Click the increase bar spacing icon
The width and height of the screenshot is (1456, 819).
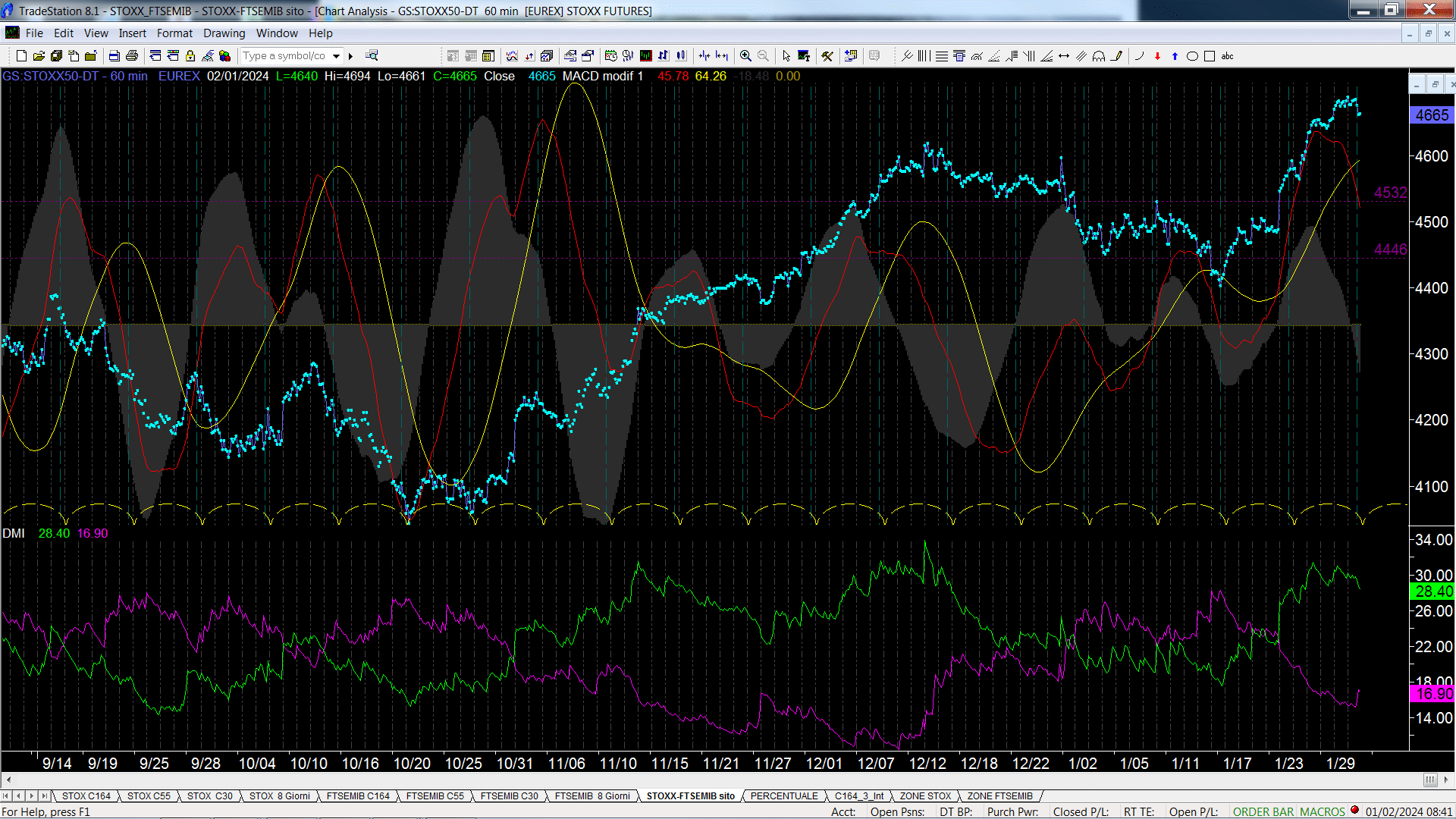click(x=722, y=56)
